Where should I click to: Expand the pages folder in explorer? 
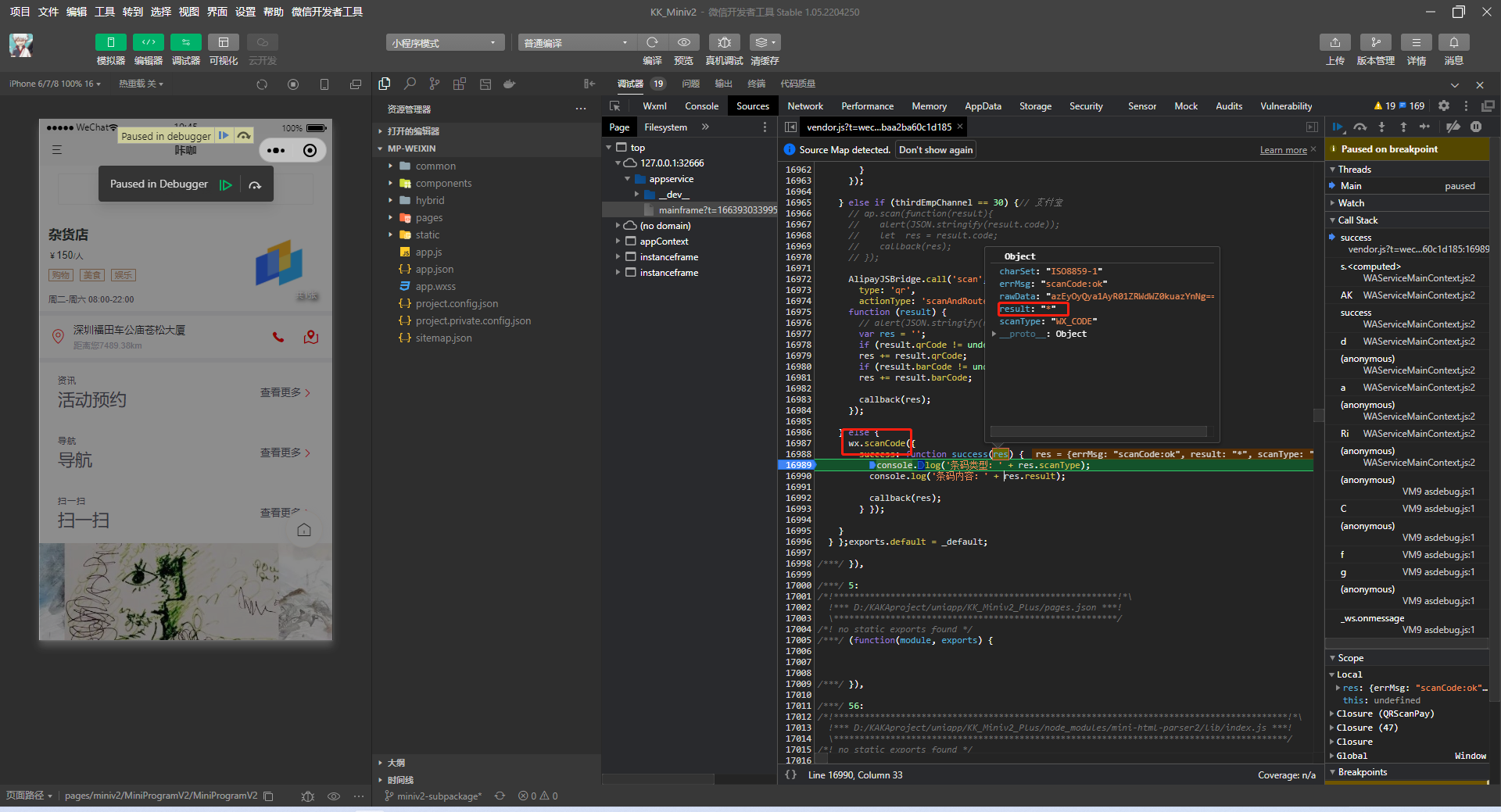coord(429,218)
